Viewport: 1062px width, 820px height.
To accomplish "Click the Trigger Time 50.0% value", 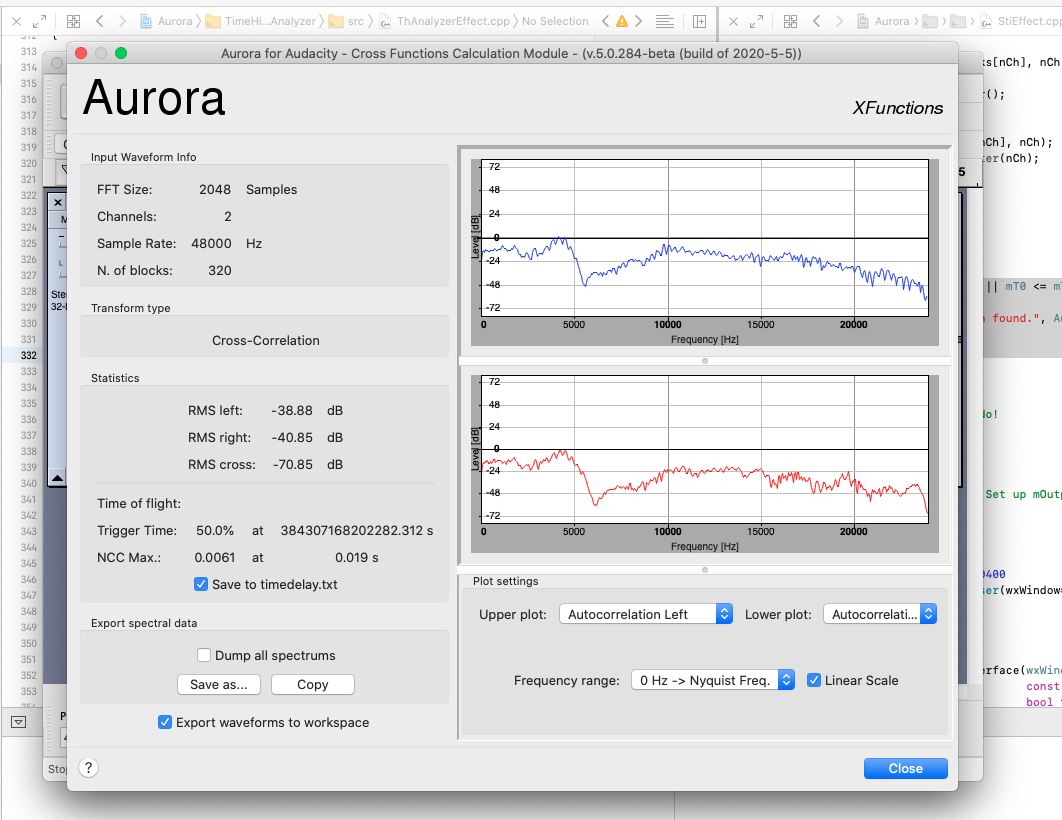I will tap(215, 530).
